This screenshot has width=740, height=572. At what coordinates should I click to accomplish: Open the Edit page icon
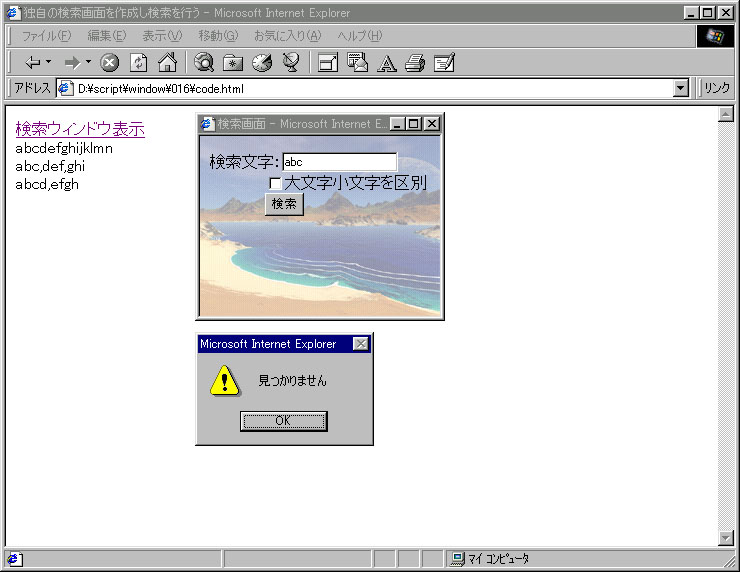444,62
